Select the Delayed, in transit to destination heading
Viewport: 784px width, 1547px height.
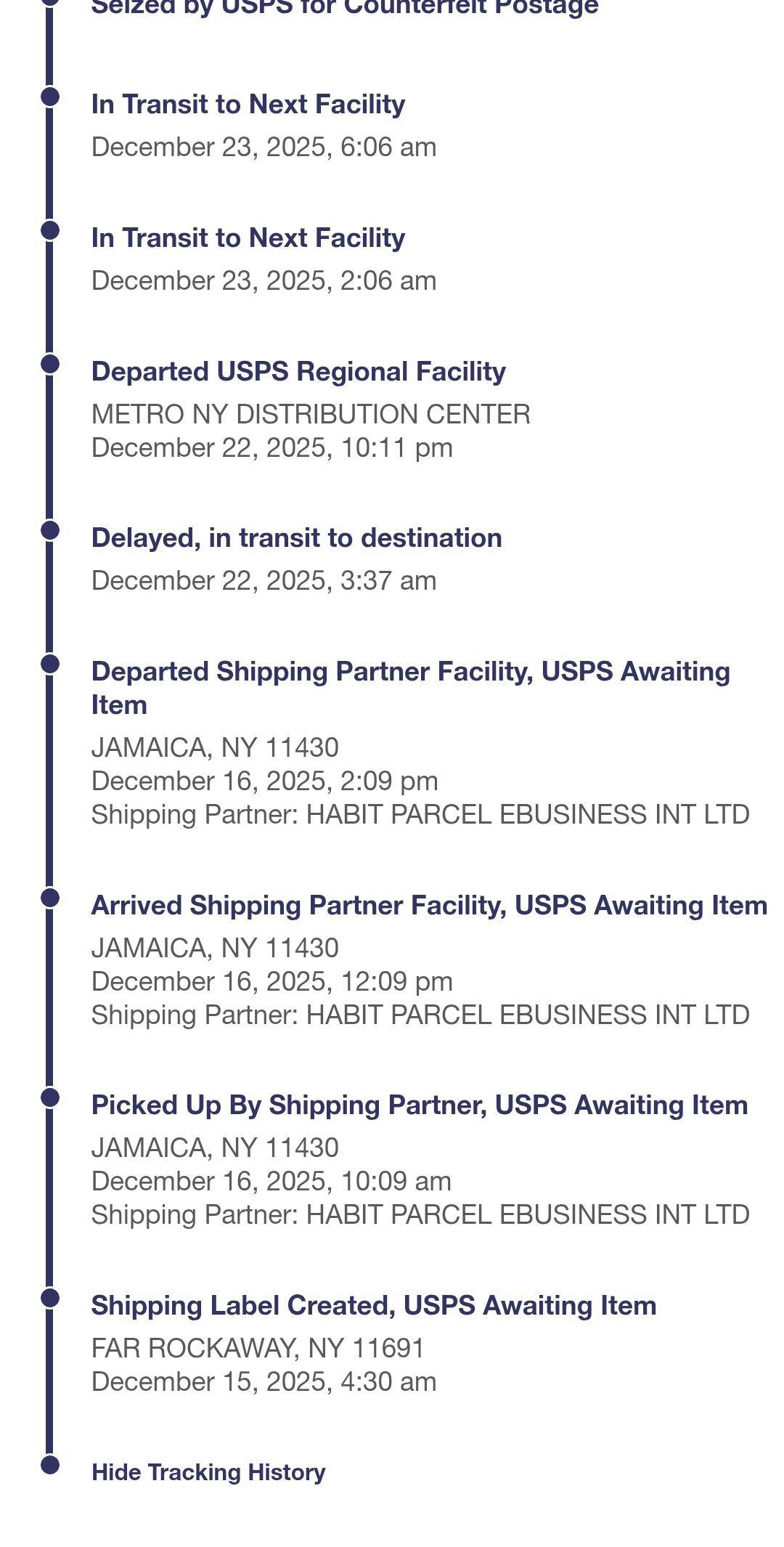pyautogui.click(x=296, y=538)
